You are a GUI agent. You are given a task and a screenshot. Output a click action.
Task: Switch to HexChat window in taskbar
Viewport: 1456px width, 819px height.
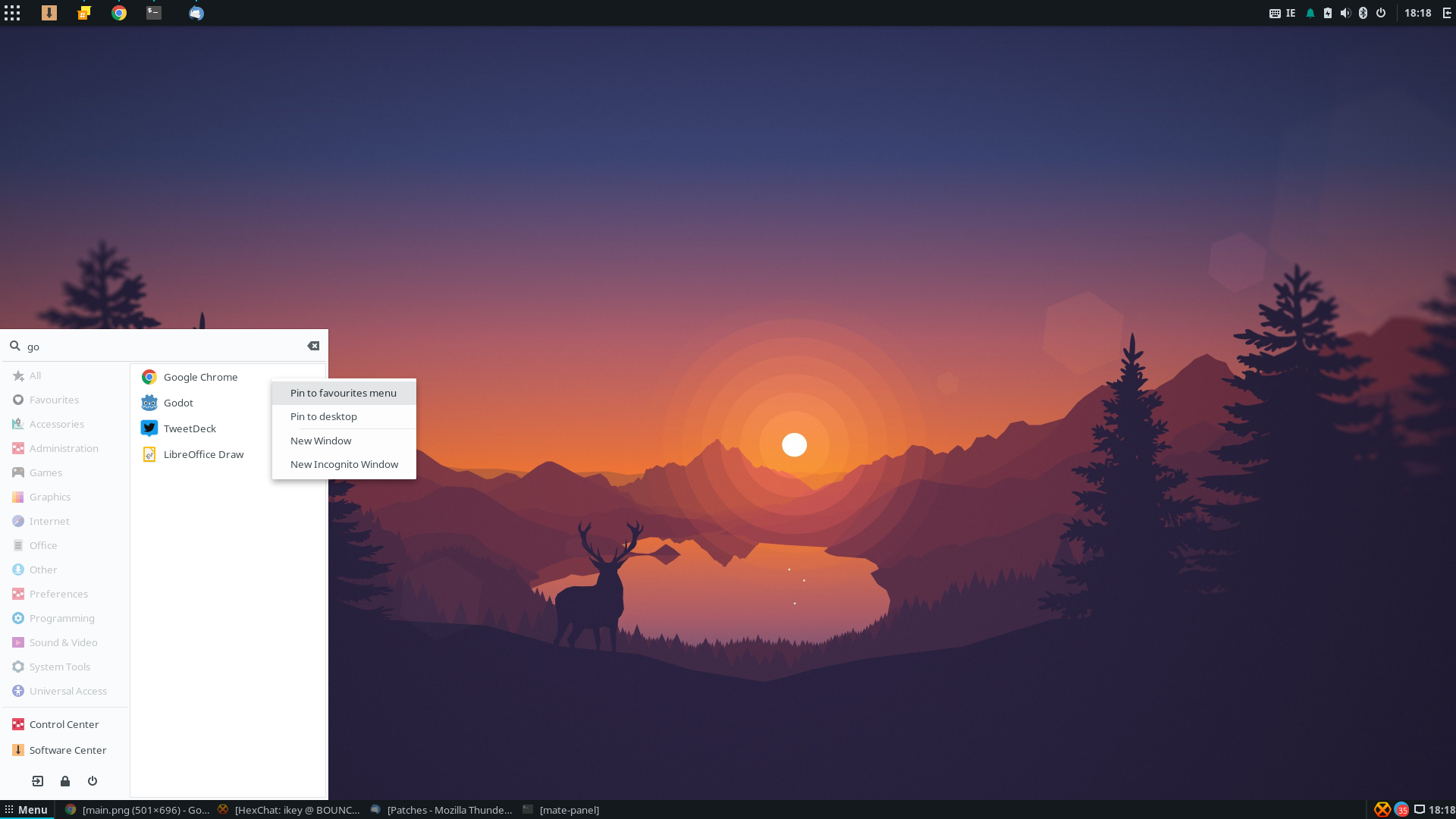pyautogui.click(x=289, y=810)
